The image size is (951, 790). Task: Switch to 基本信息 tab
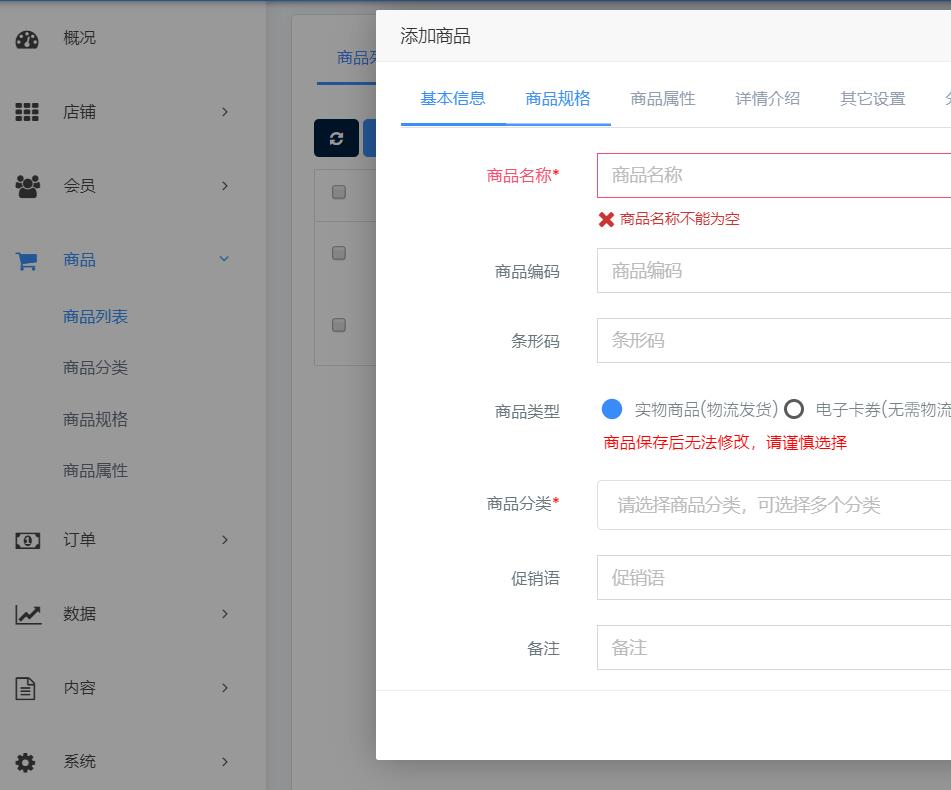pyautogui.click(x=452, y=98)
